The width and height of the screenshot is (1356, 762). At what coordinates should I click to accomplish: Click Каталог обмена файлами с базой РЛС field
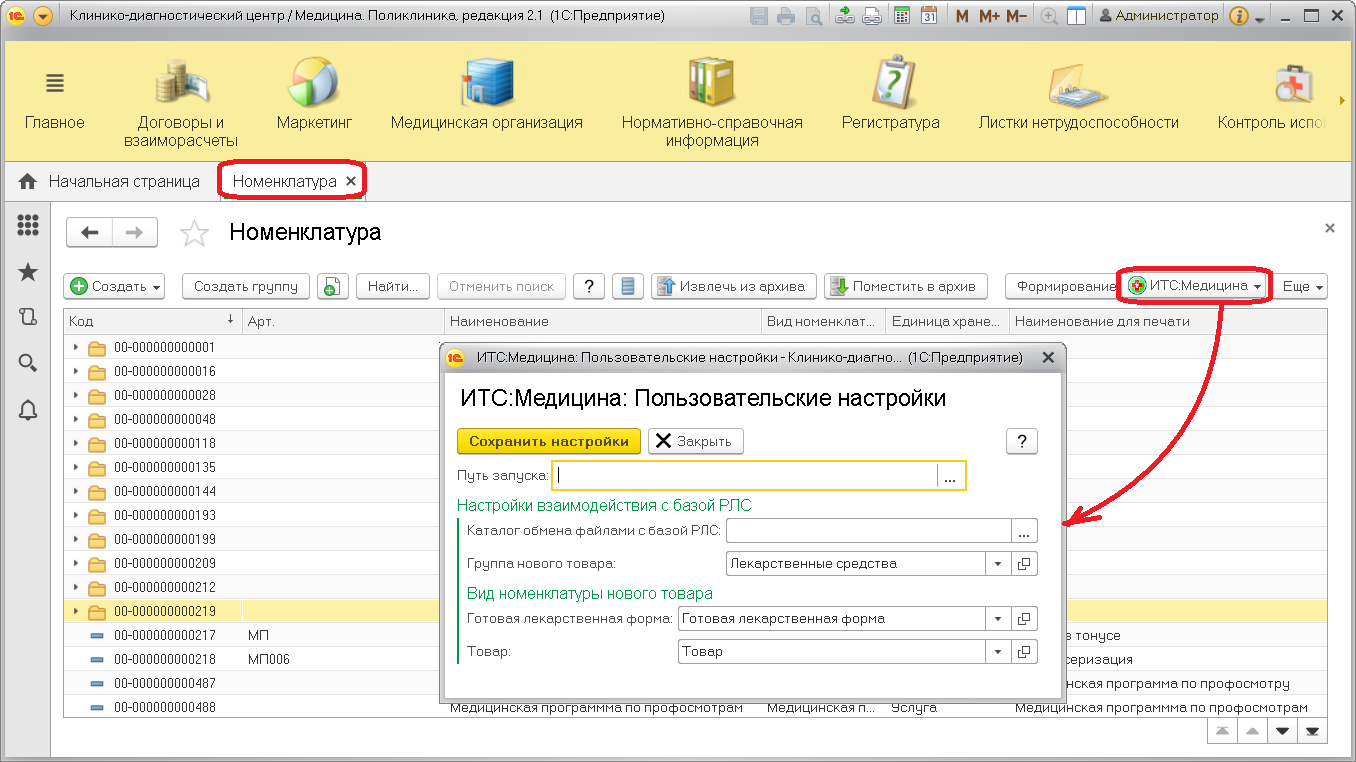pyautogui.click(x=868, y=531)
